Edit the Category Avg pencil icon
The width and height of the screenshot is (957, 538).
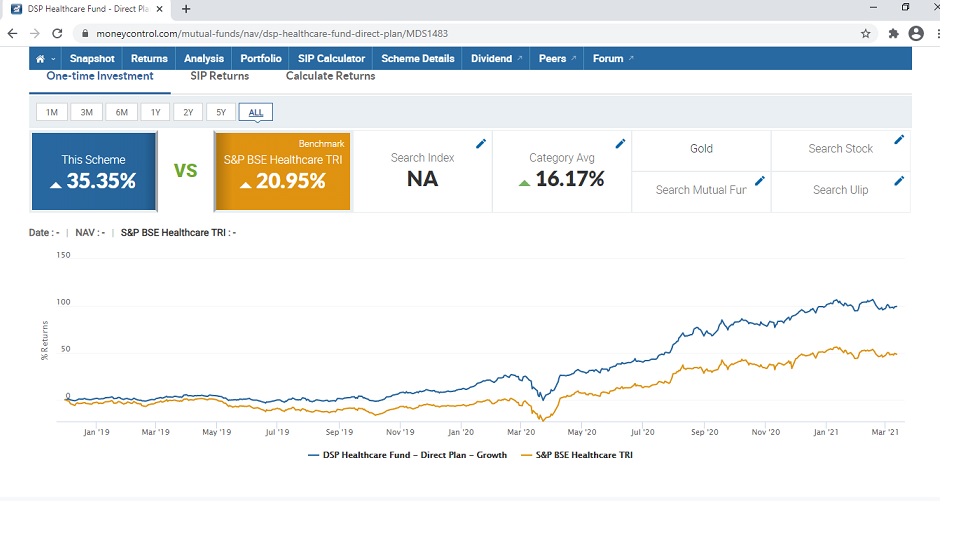620,144
